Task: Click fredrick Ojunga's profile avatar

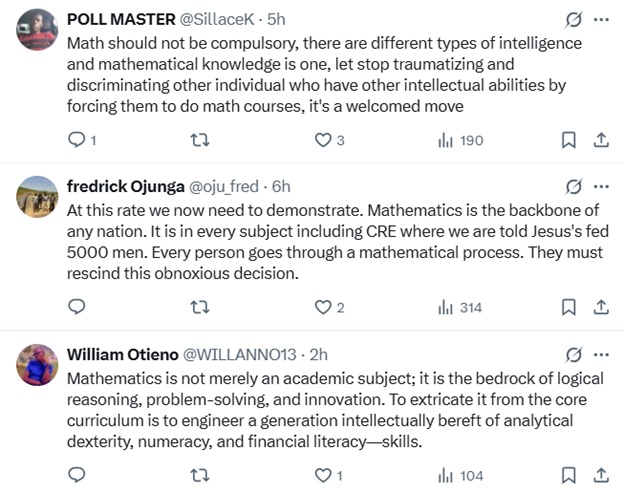Action: point(37,200)
